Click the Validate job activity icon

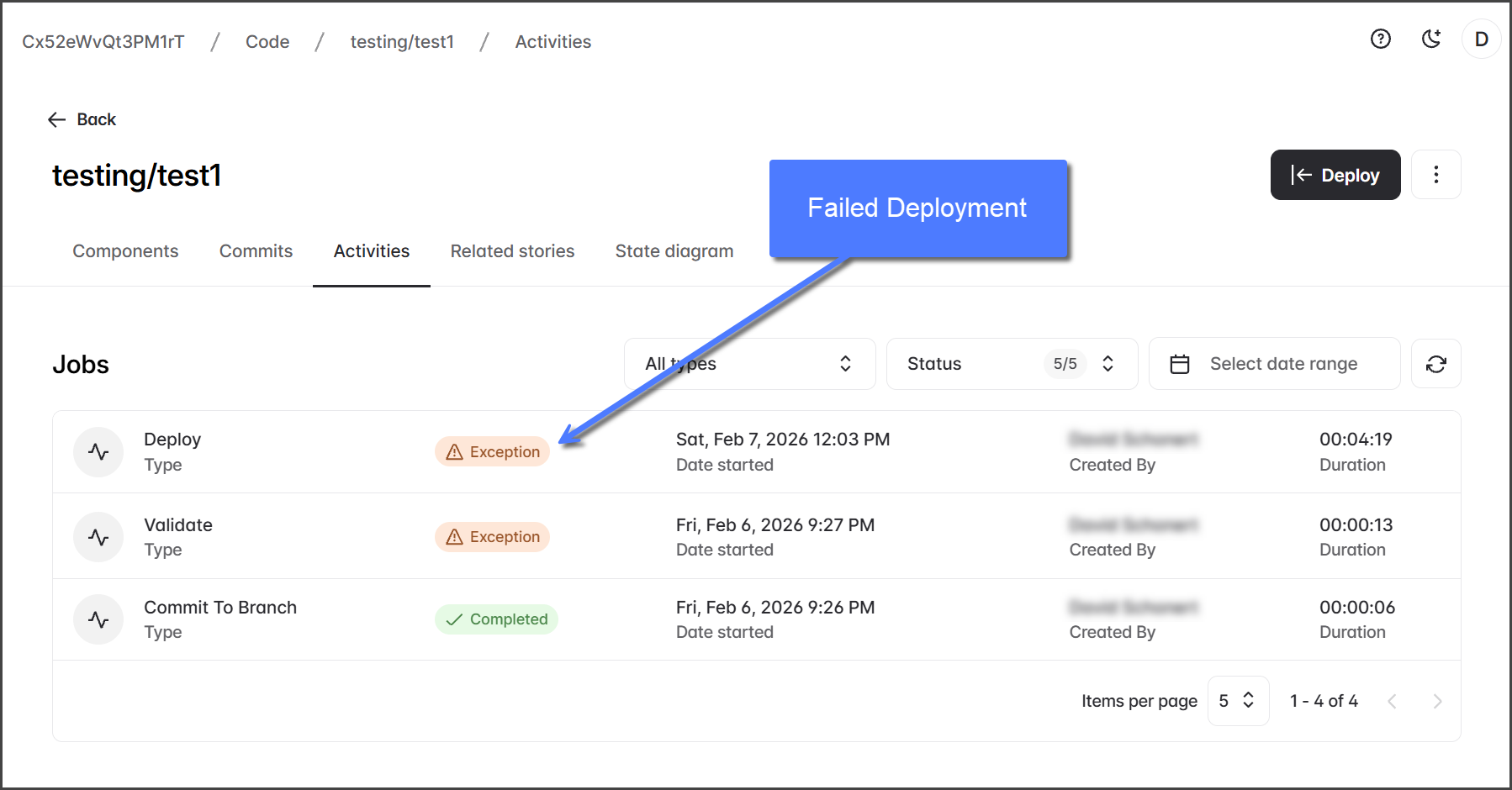click(x=98, y=537)
